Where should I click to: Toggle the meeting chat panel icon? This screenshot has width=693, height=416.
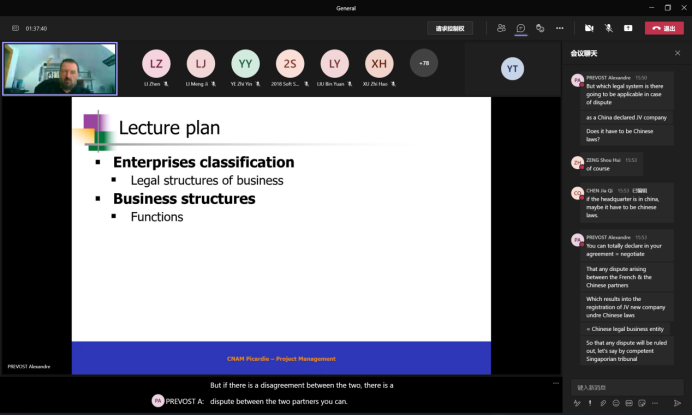521,28
